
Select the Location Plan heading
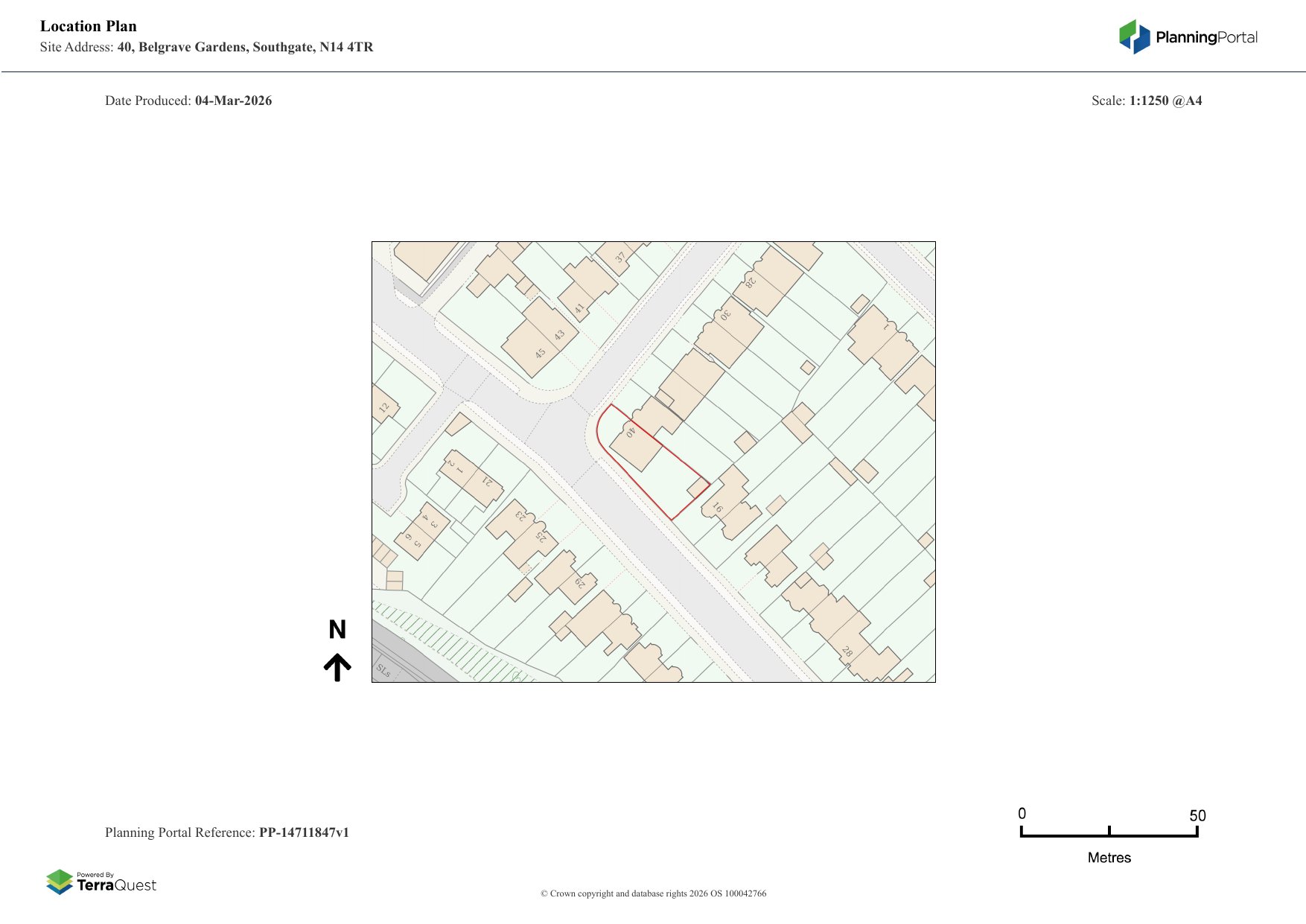click(x=89, y=26)
